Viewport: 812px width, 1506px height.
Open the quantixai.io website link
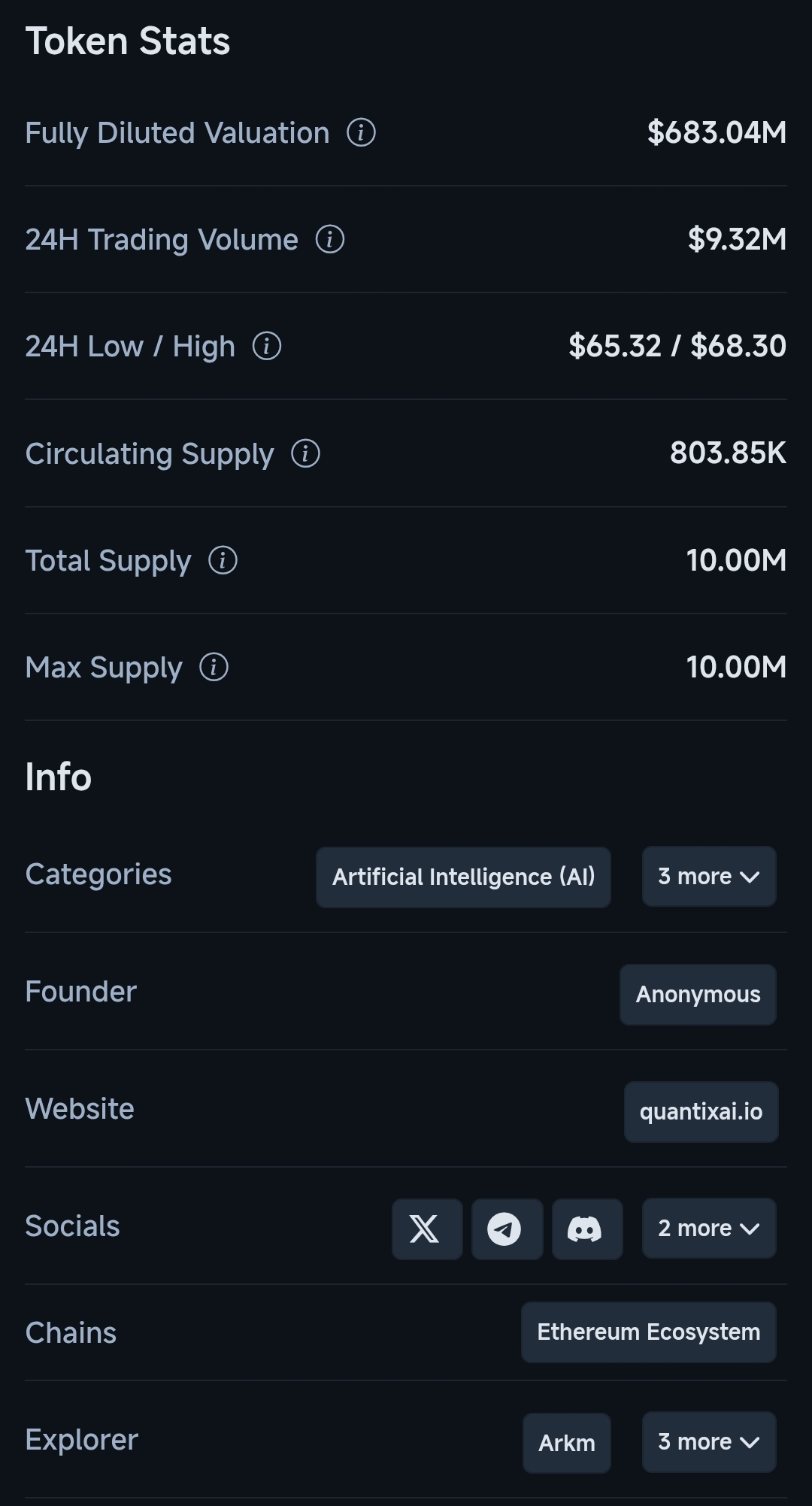pos(701,1112)
